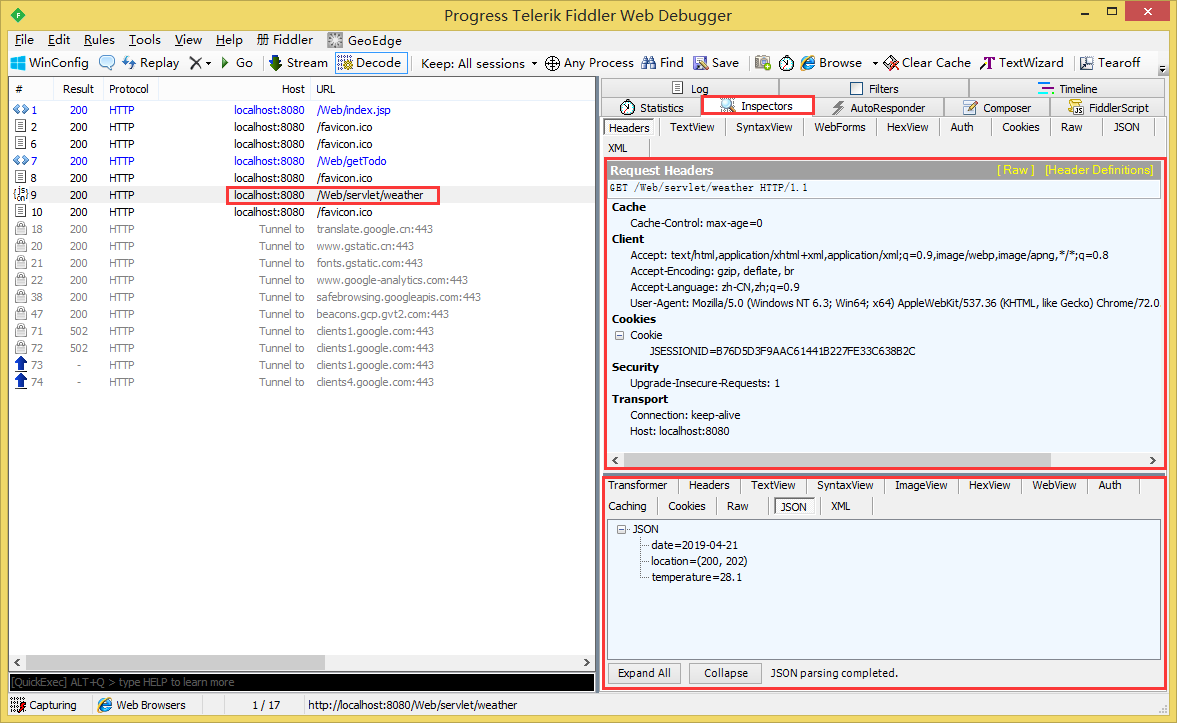Viewport: 1177px width, 723px height.
Task: Click session 71 lock icon
Action: coord(21,331)
